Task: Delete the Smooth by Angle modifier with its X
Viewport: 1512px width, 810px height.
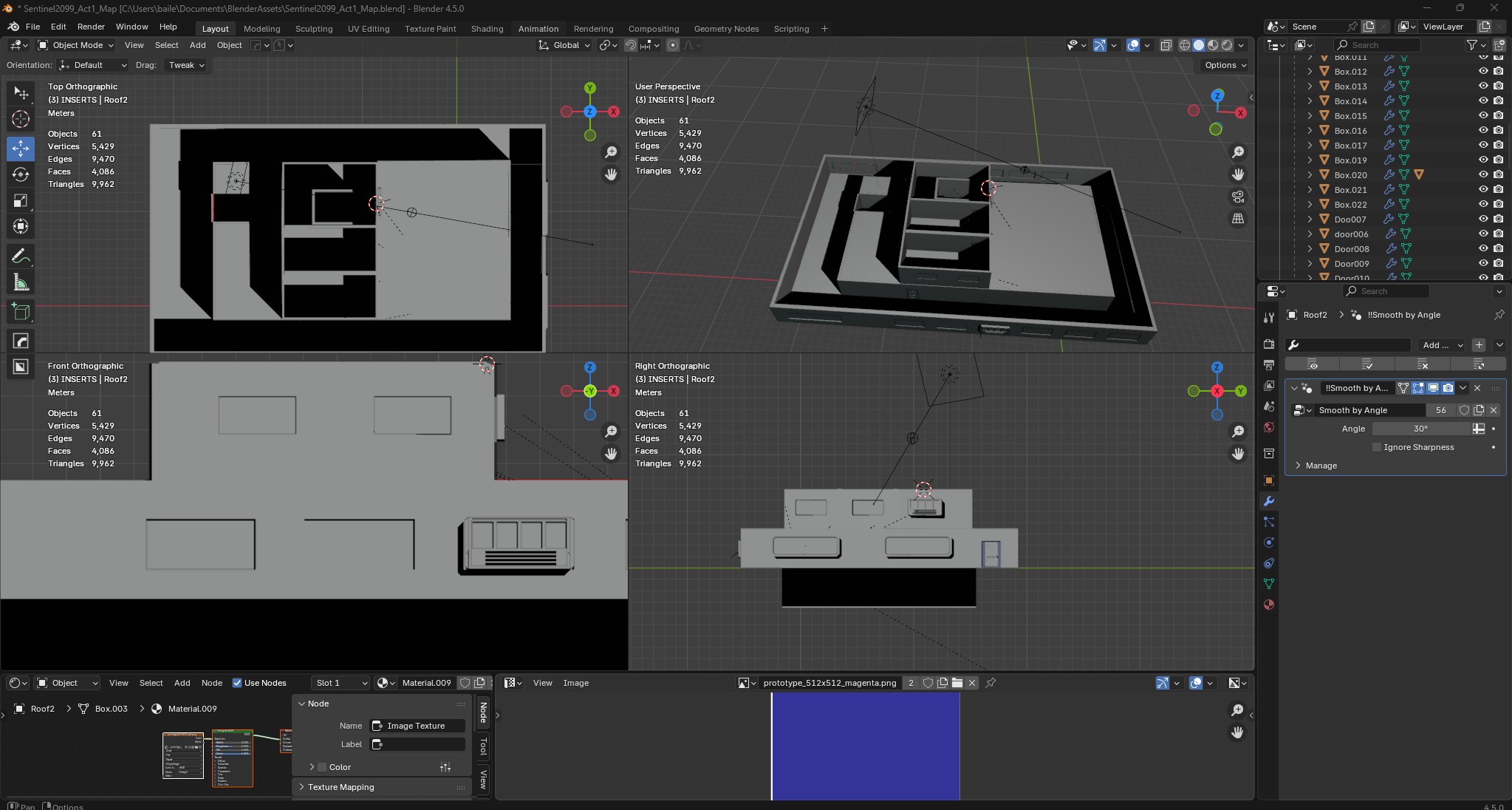Action: [x=1477, y=387]
